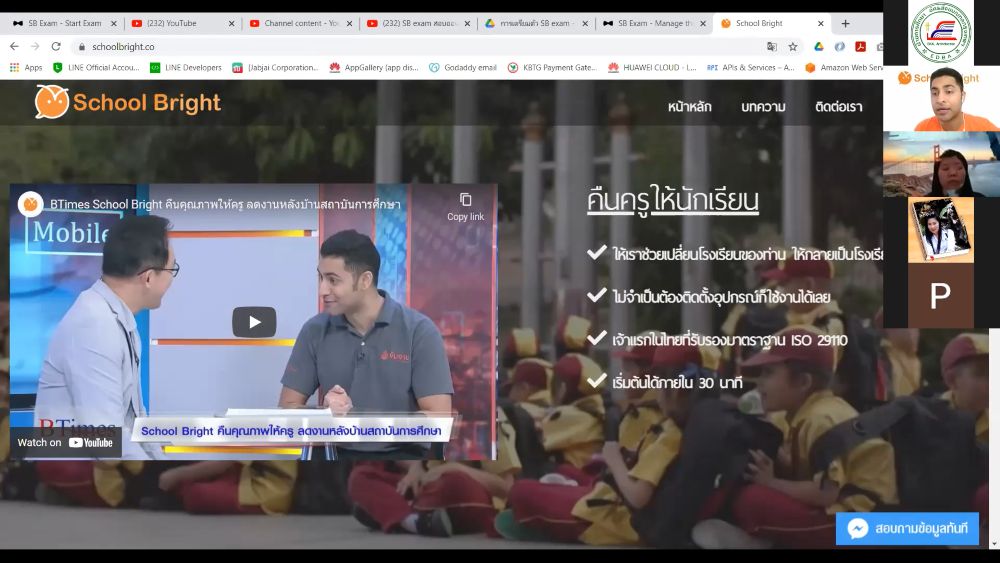The width and height of the screenshot is (1000, 563).
Task: Close the Channel content tab
Action: (x=349, y=24)
